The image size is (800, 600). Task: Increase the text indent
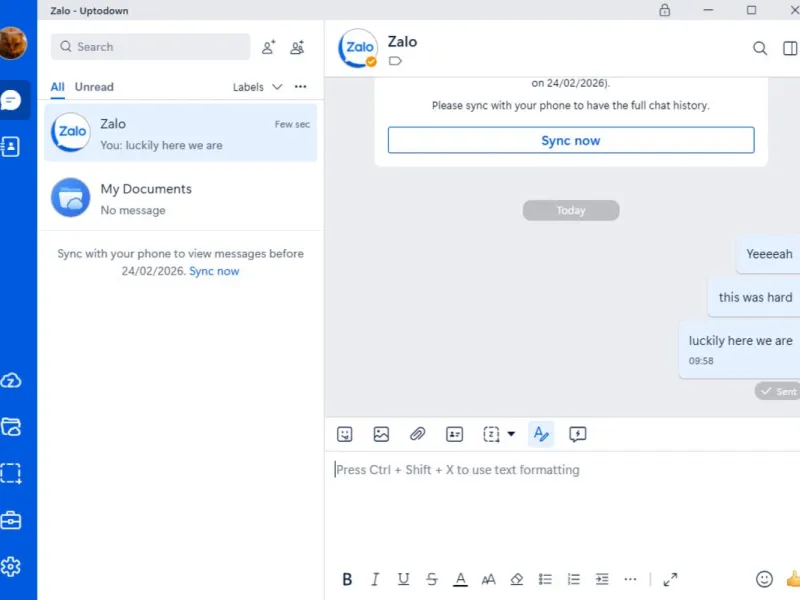pos(602,579)
